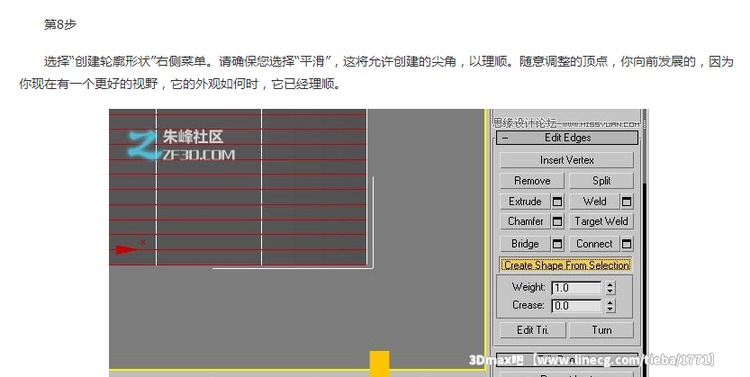The height and width of the screenshot is (377, 750).
Task: Click the Weight spinner arrows
Action: click(x=610, y=288)
